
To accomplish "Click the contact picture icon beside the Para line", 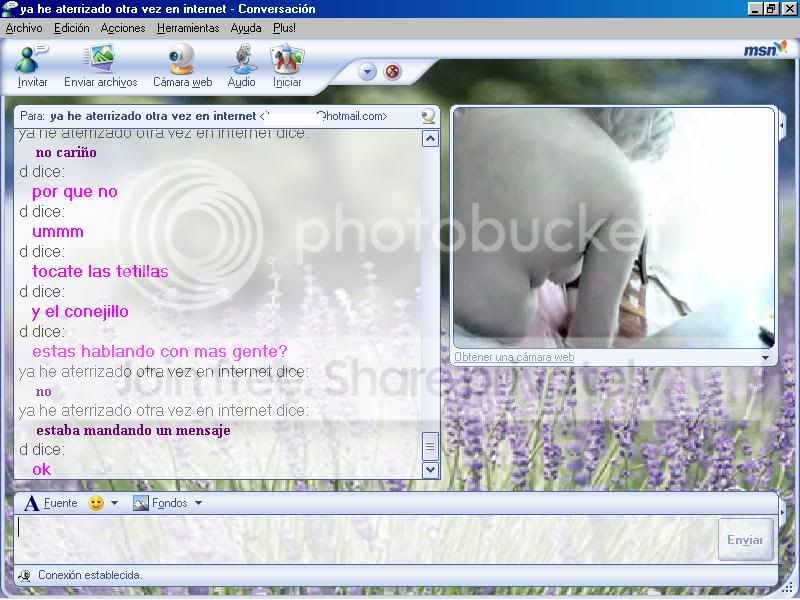I will tap(429, 116).
